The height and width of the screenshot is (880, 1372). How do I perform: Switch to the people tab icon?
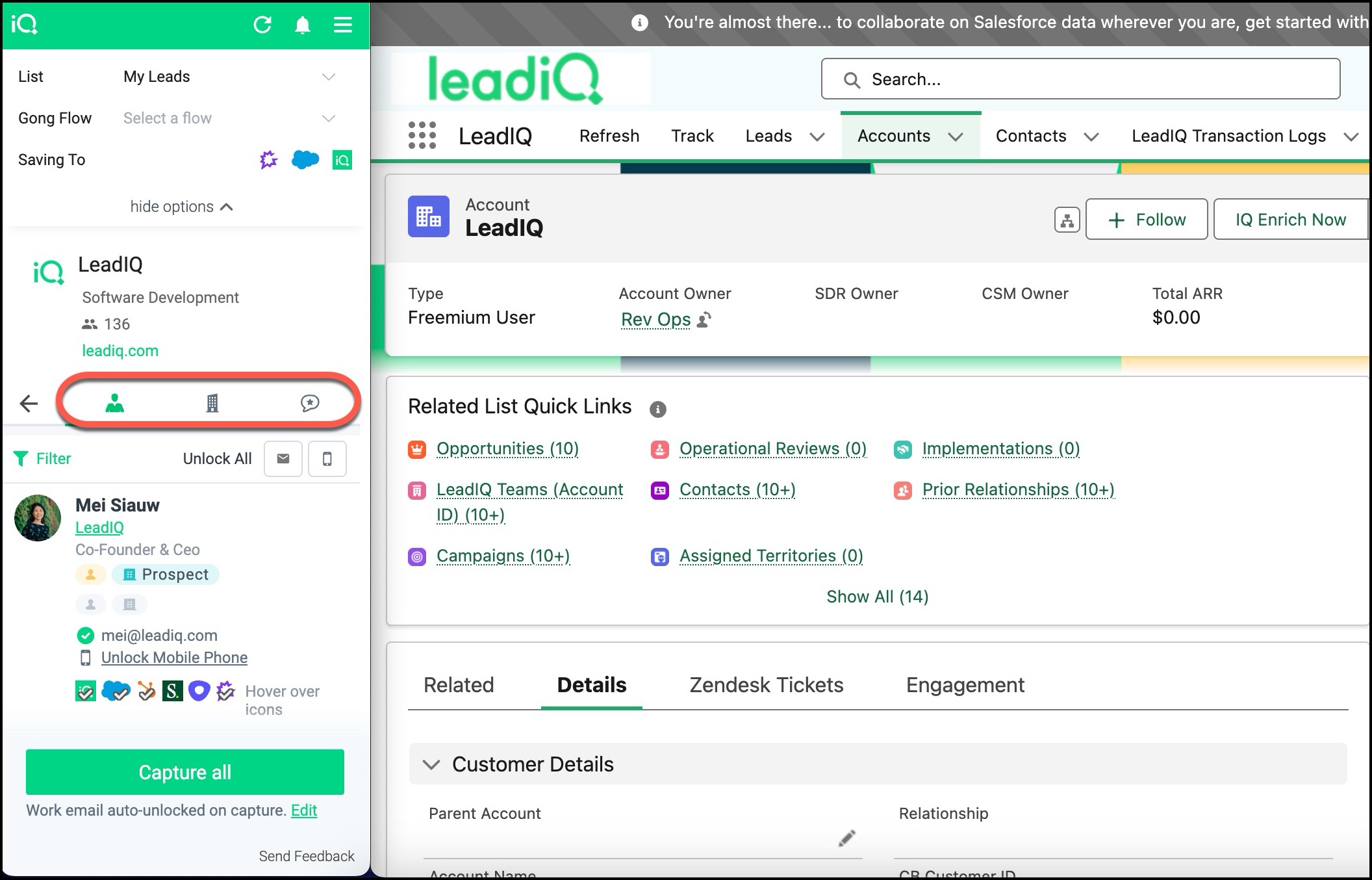tap(114, 404)
